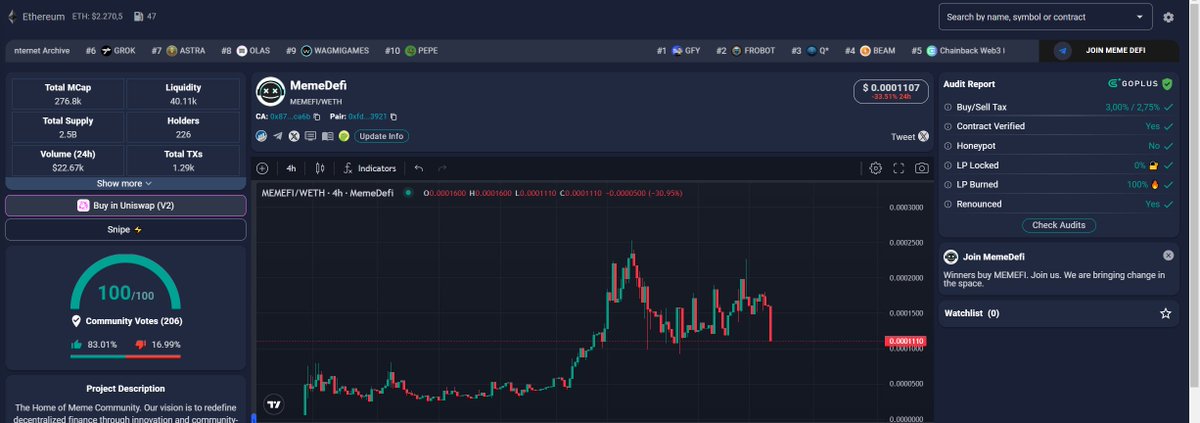Click the Volume (24h) $22.67k cell
The height and width of the screenshot is (423, 1200).
(x=68, y=160)
